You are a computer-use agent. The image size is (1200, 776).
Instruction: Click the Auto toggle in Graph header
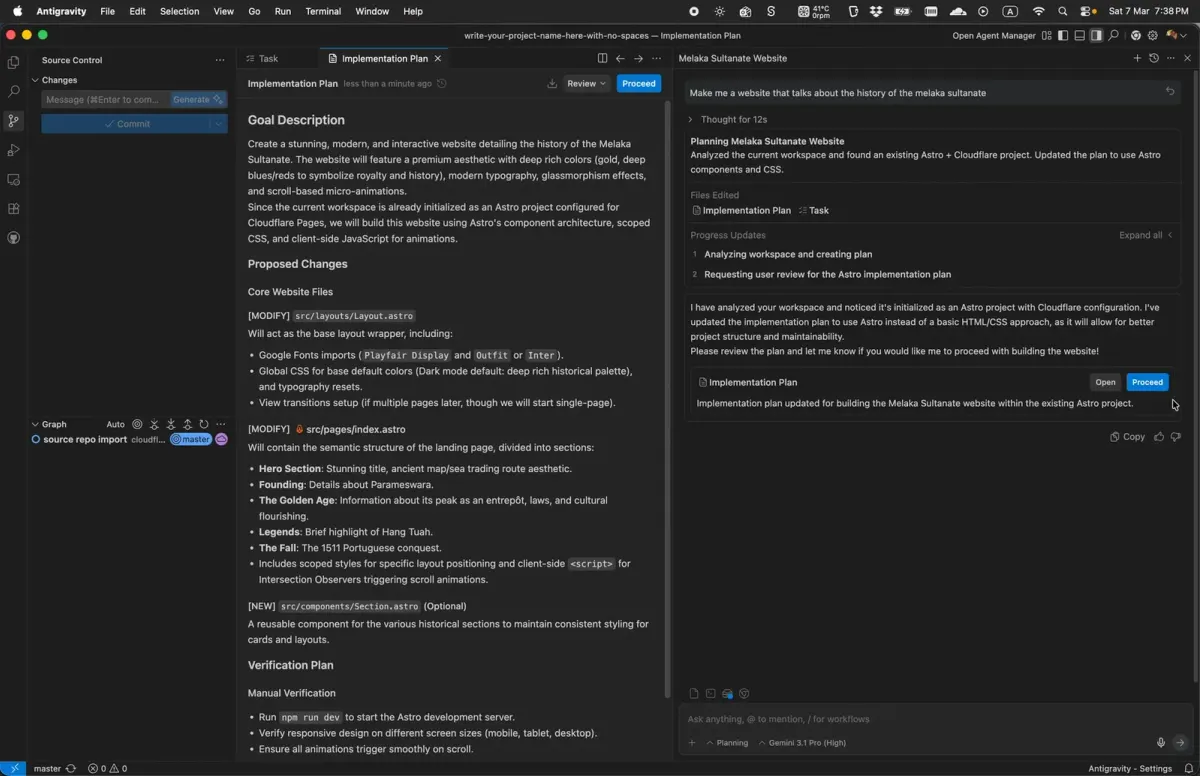115,424
